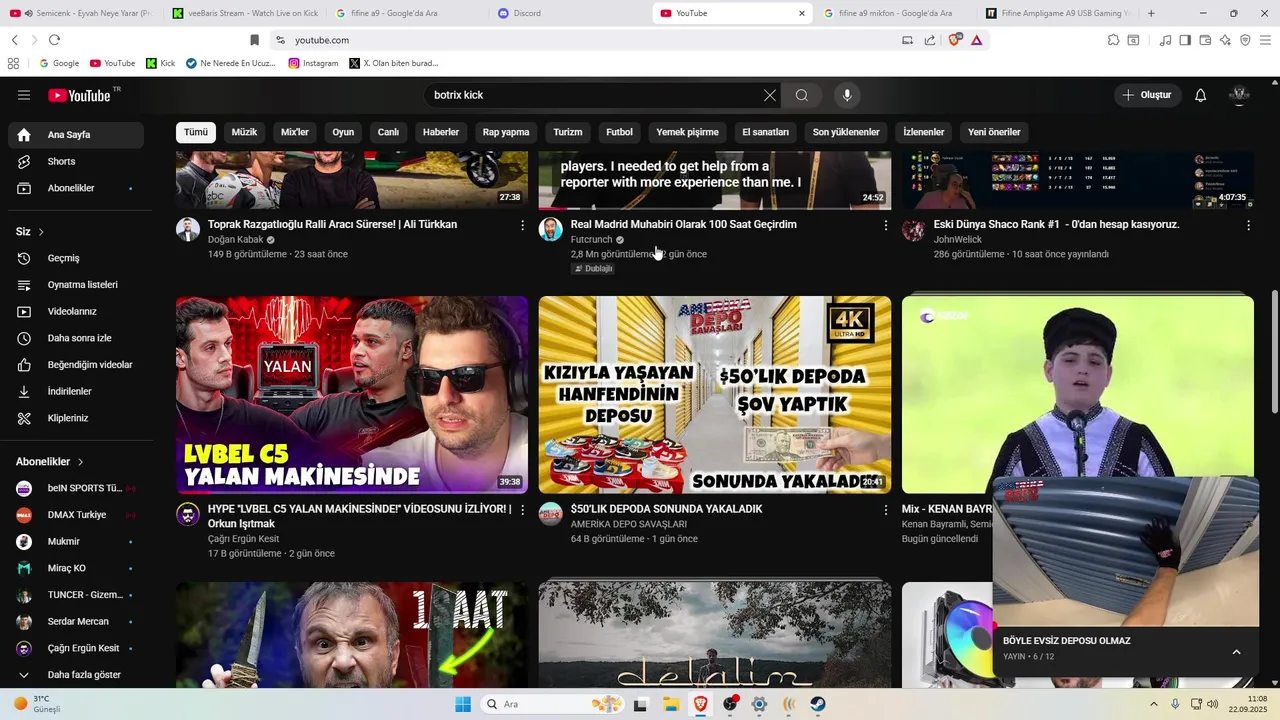Open the Futcrunch channel link
The height and width of the screenshot is (720, 1280).
[591, 240]
